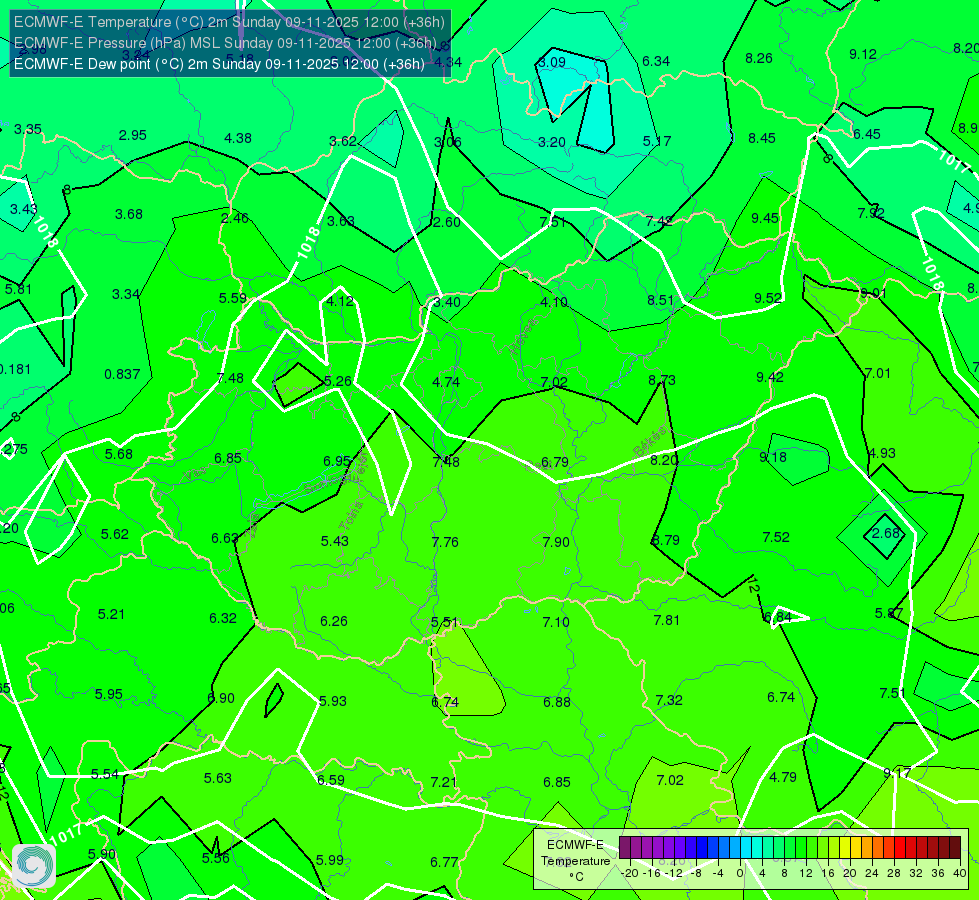Pick the cyan swatch above 0 in the legend
Image resolution: width=979 pixels, height=900 pixels.
pyautogui.click(x=745, y=848)
